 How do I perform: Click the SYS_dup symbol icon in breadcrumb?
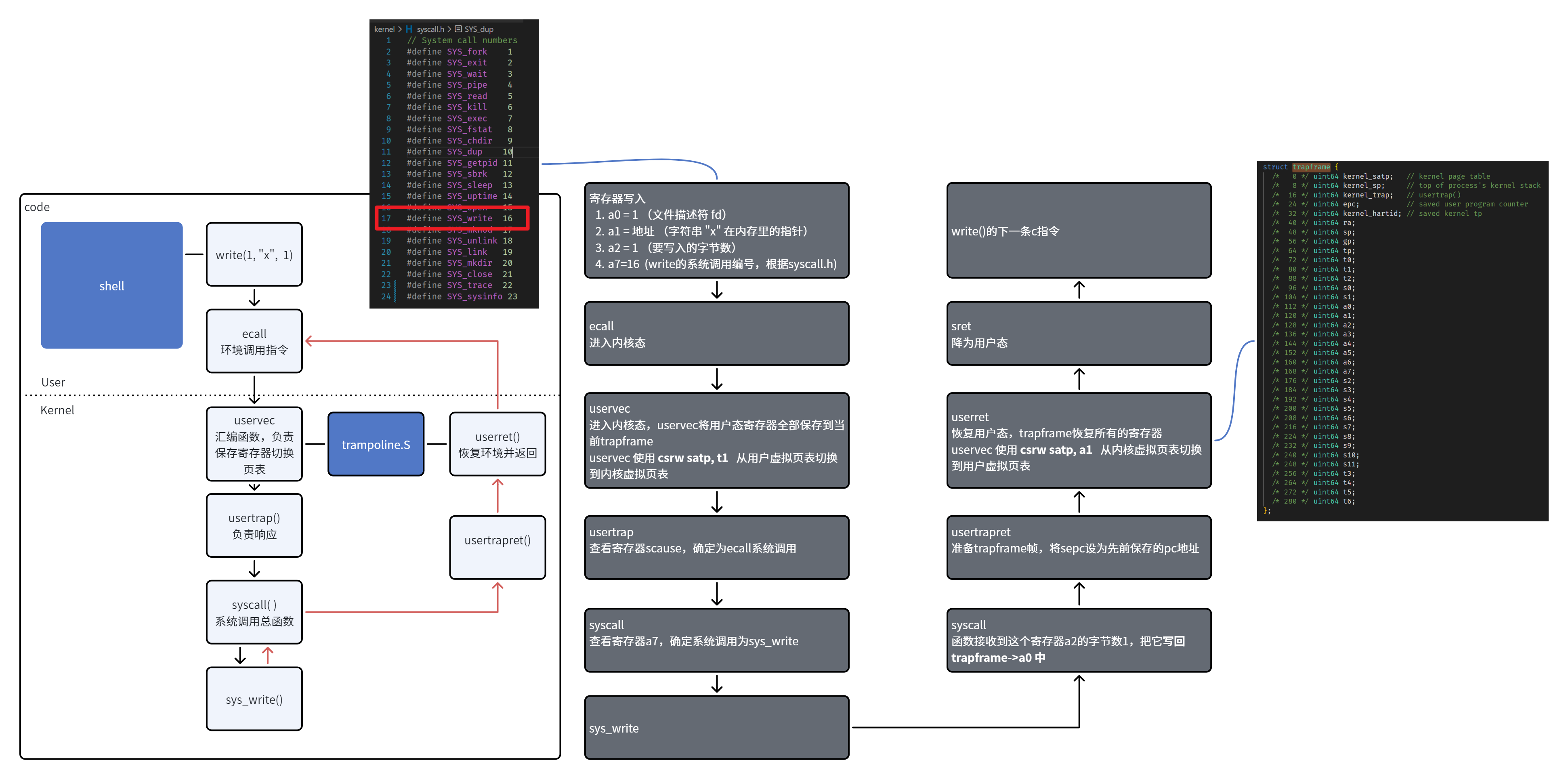tap(458, 29)
